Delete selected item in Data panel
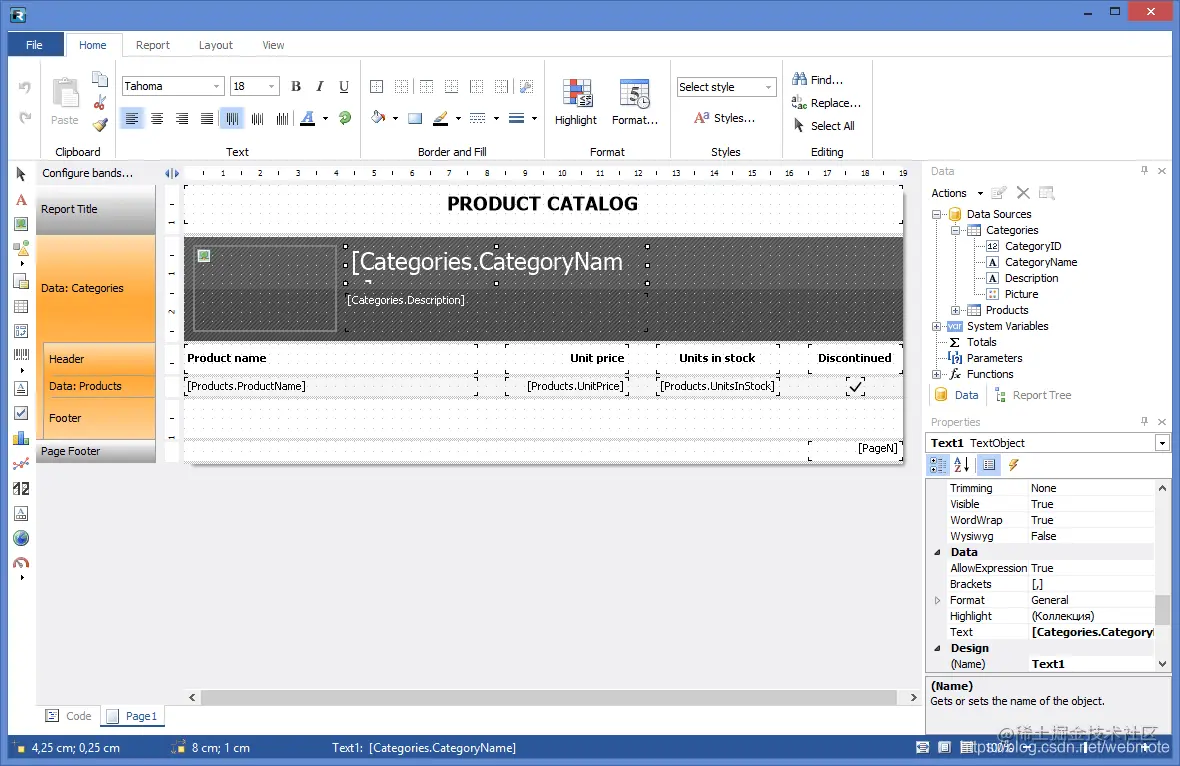 tap(1023, 193)
